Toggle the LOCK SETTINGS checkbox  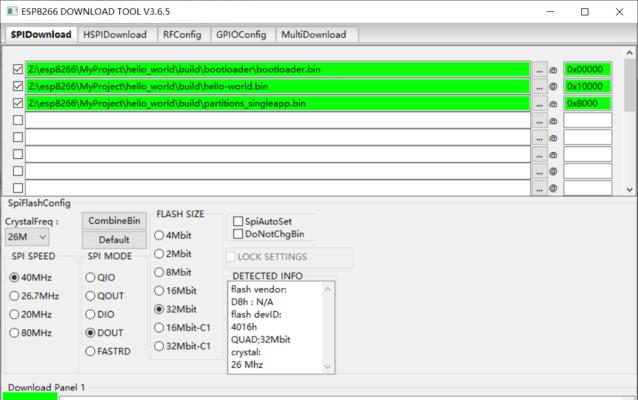click(x=231, y=257)
